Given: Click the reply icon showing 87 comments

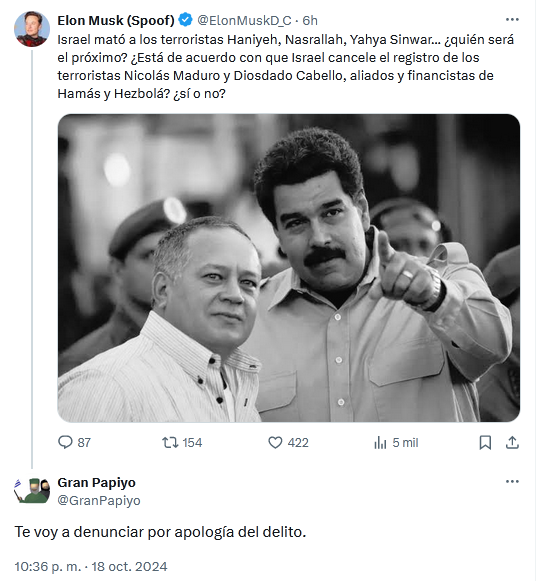Looking at the screenshot, I should click(65, 442).
